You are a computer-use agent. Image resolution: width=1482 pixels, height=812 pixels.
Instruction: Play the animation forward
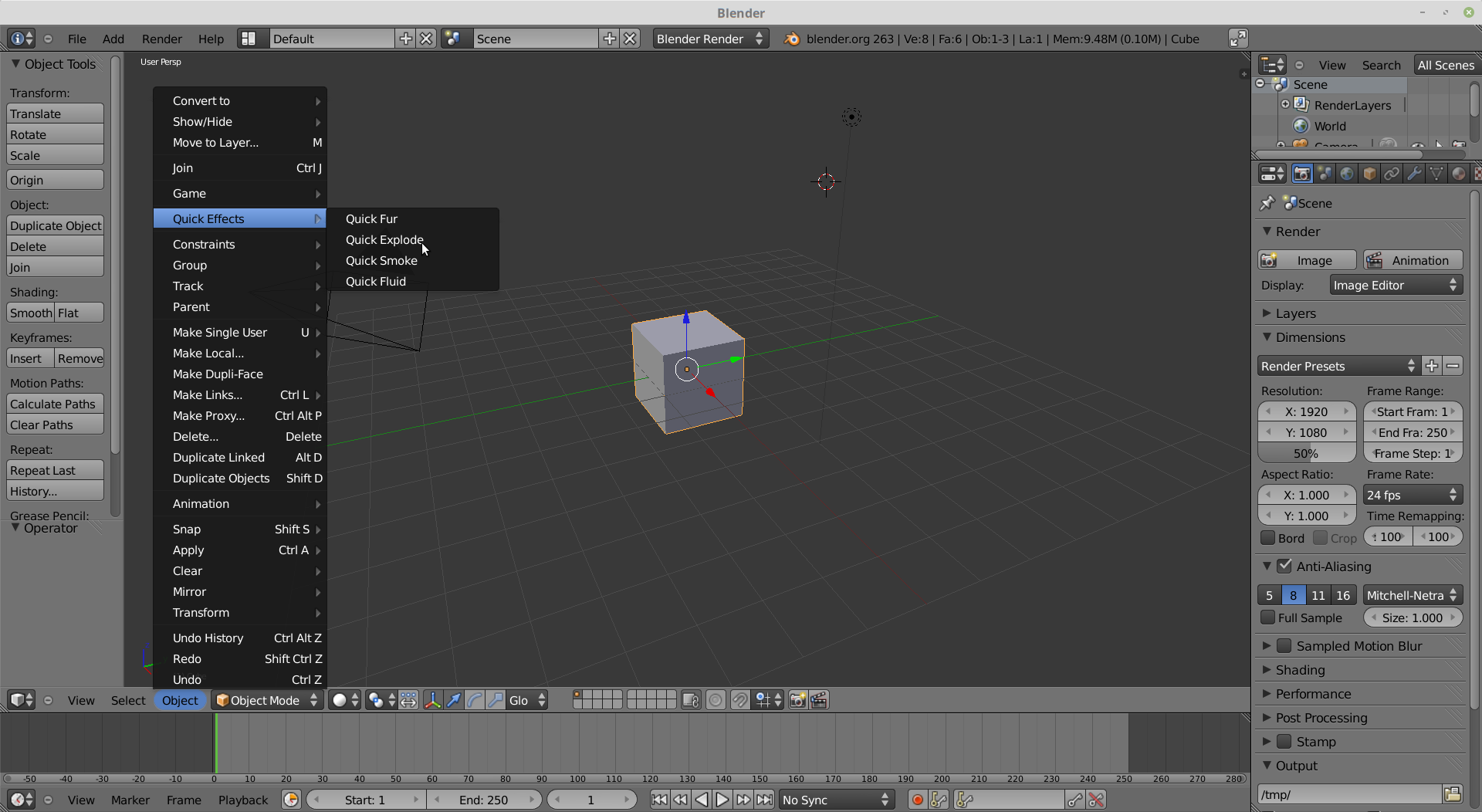tap(722, 800)
